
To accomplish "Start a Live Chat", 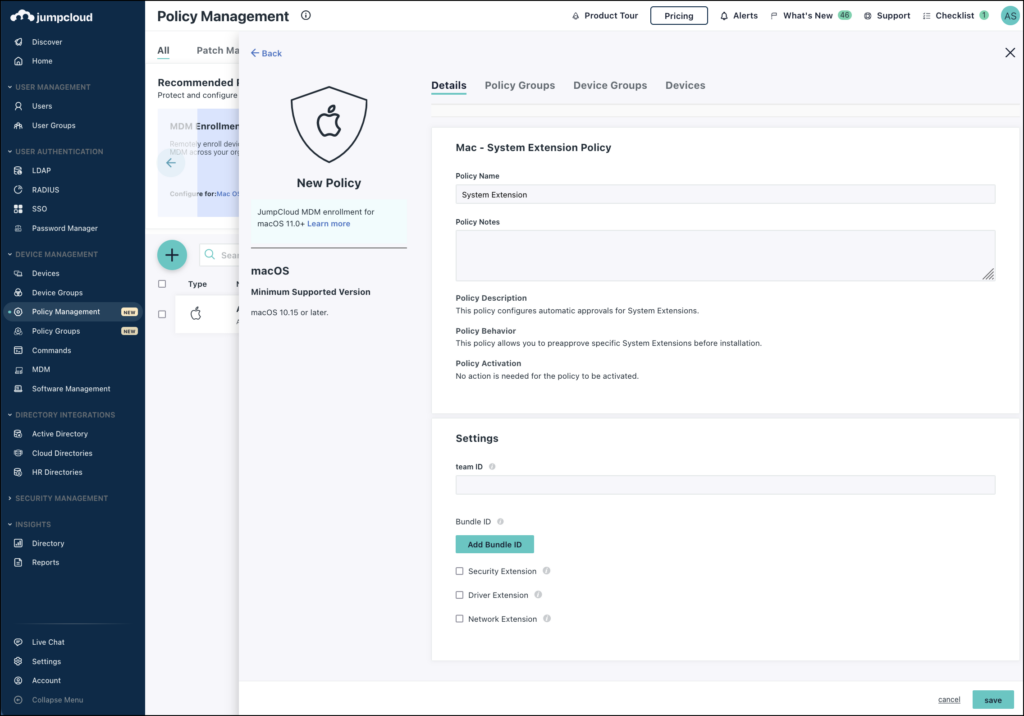I will 48,642.
